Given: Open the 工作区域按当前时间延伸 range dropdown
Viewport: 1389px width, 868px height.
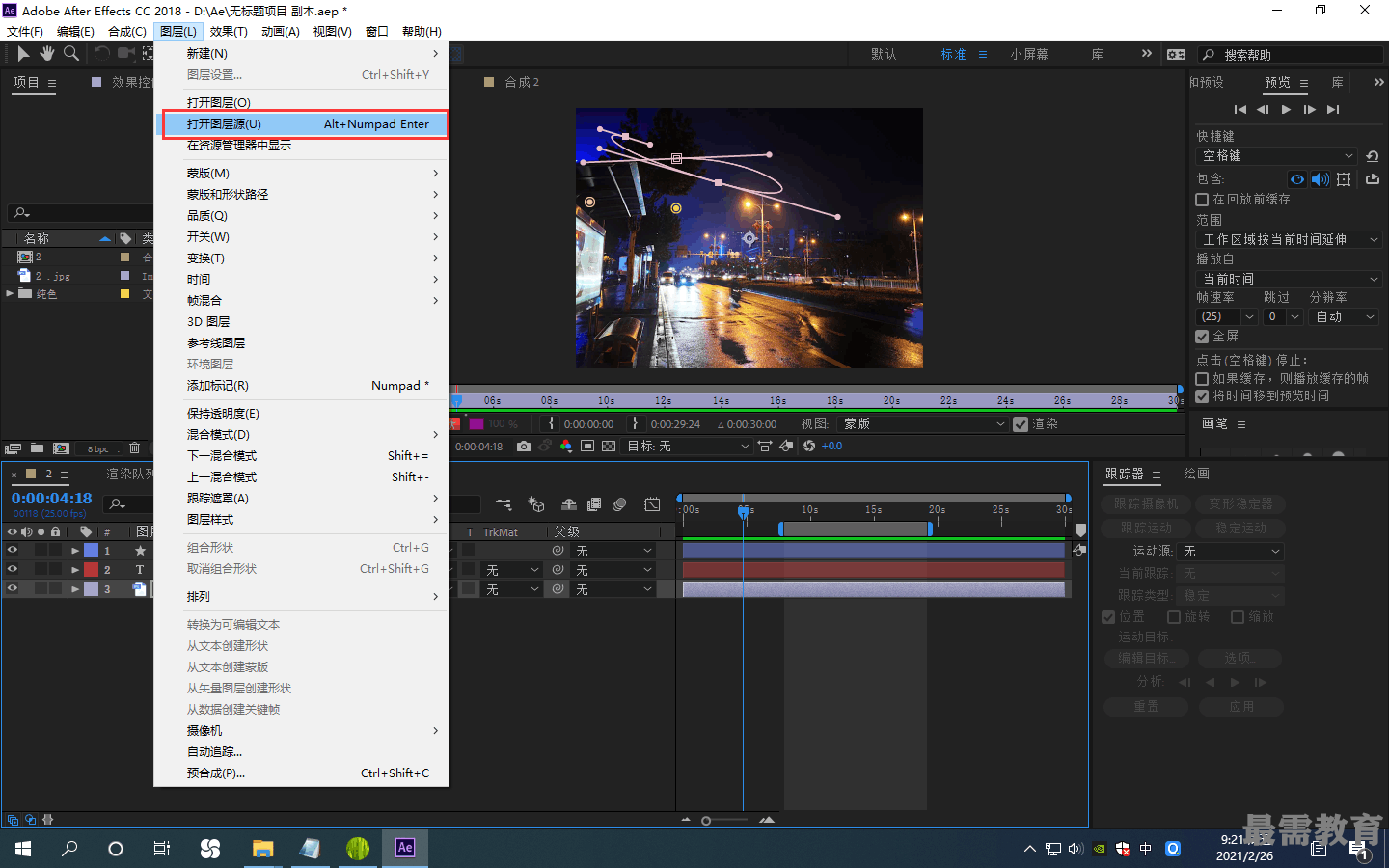Looking at the screenshot, I should click(x=1290, y=240).
